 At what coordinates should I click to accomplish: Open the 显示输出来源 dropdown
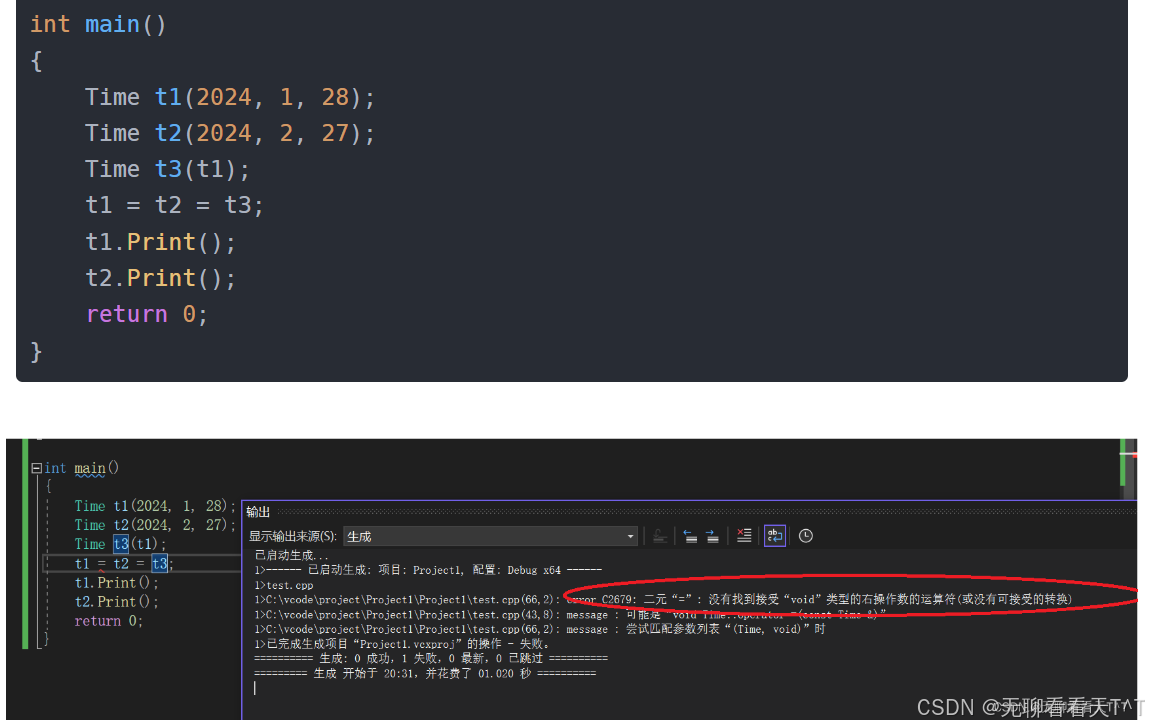(630, 535)
